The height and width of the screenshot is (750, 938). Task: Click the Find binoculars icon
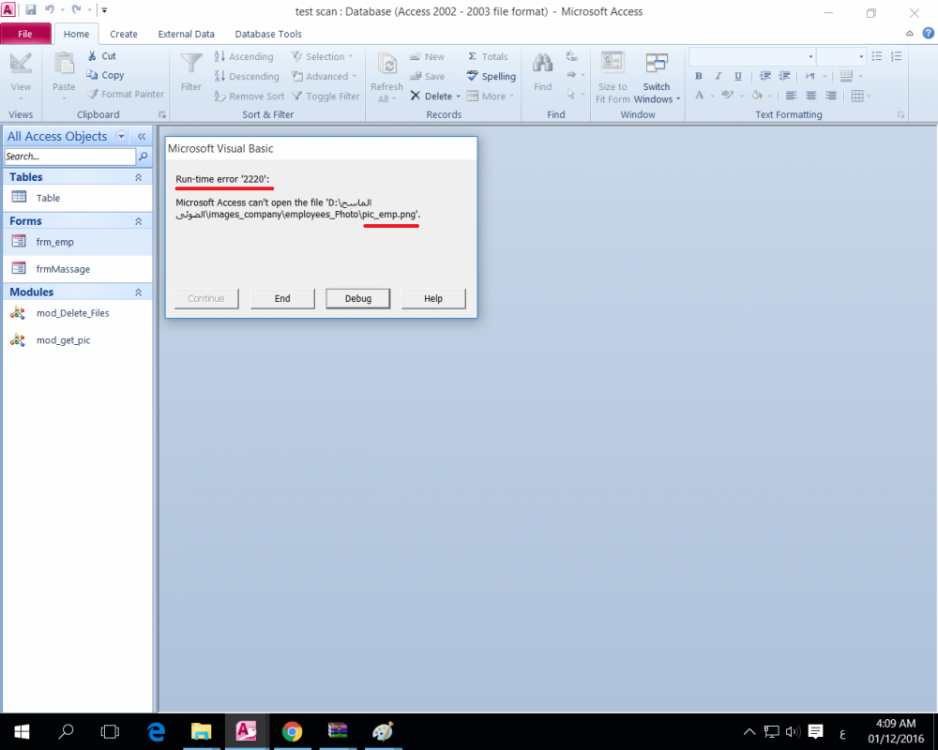[x=543, y=63]
